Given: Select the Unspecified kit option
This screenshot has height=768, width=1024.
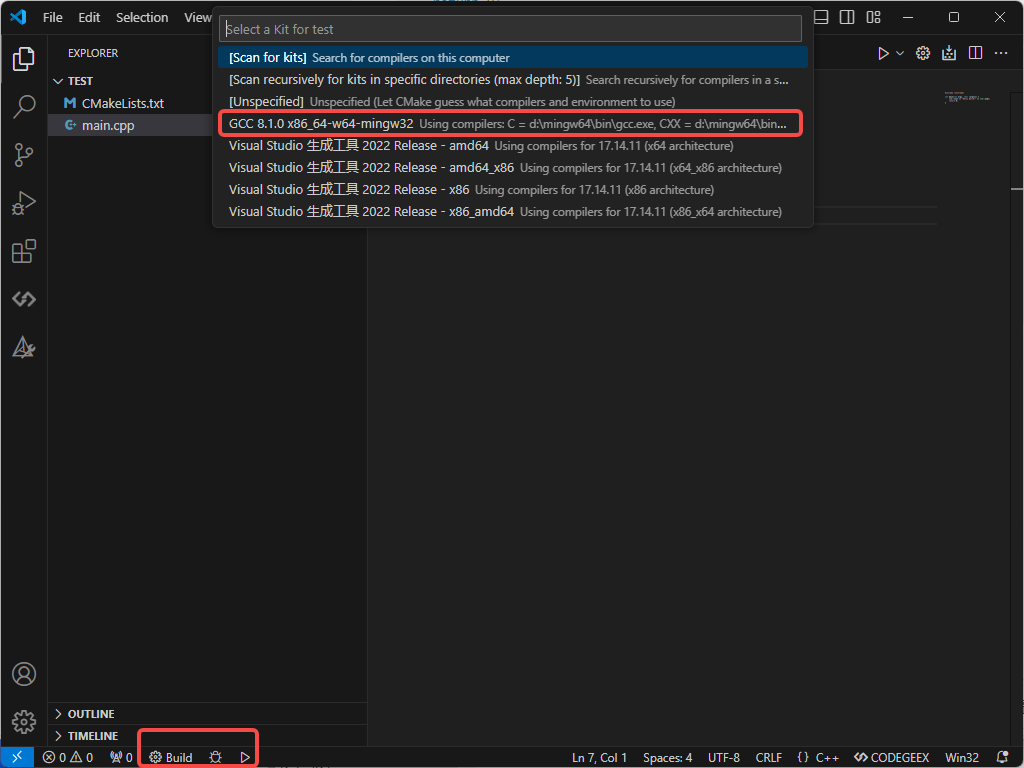Looking at the screenshot, I should tap(513, 102).
